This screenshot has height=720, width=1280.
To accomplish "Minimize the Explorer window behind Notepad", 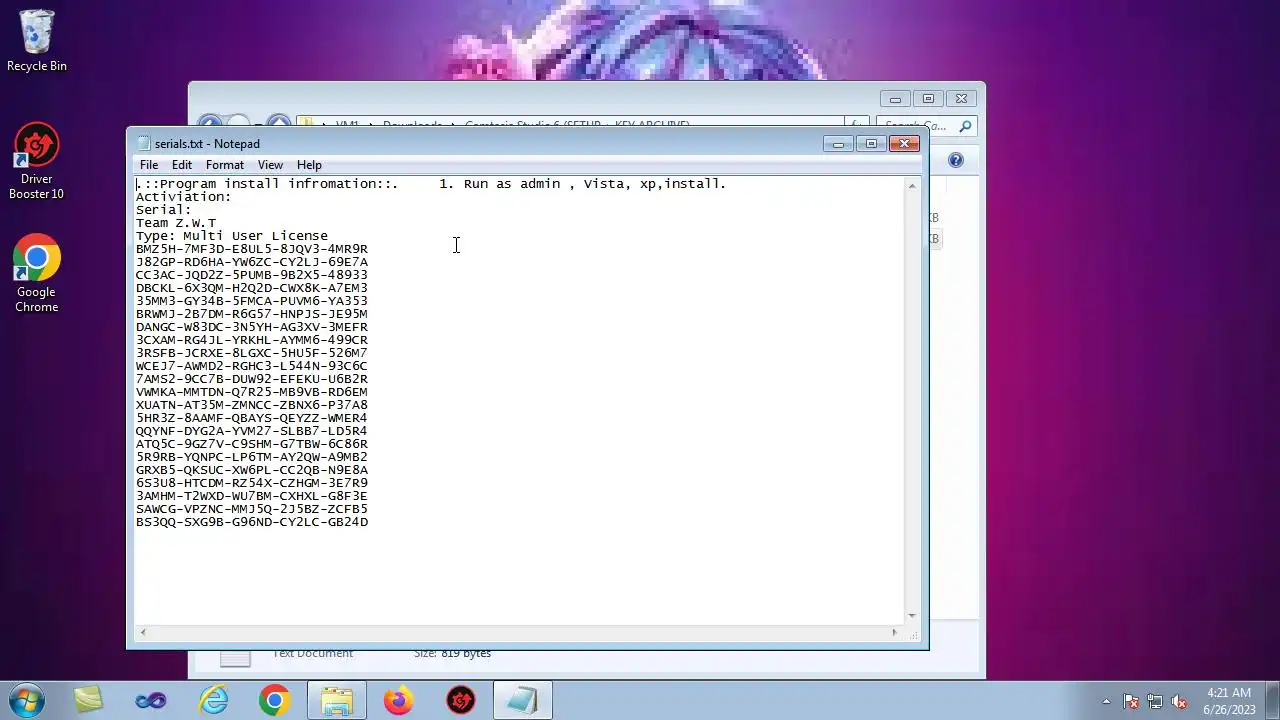I will 895,99.
